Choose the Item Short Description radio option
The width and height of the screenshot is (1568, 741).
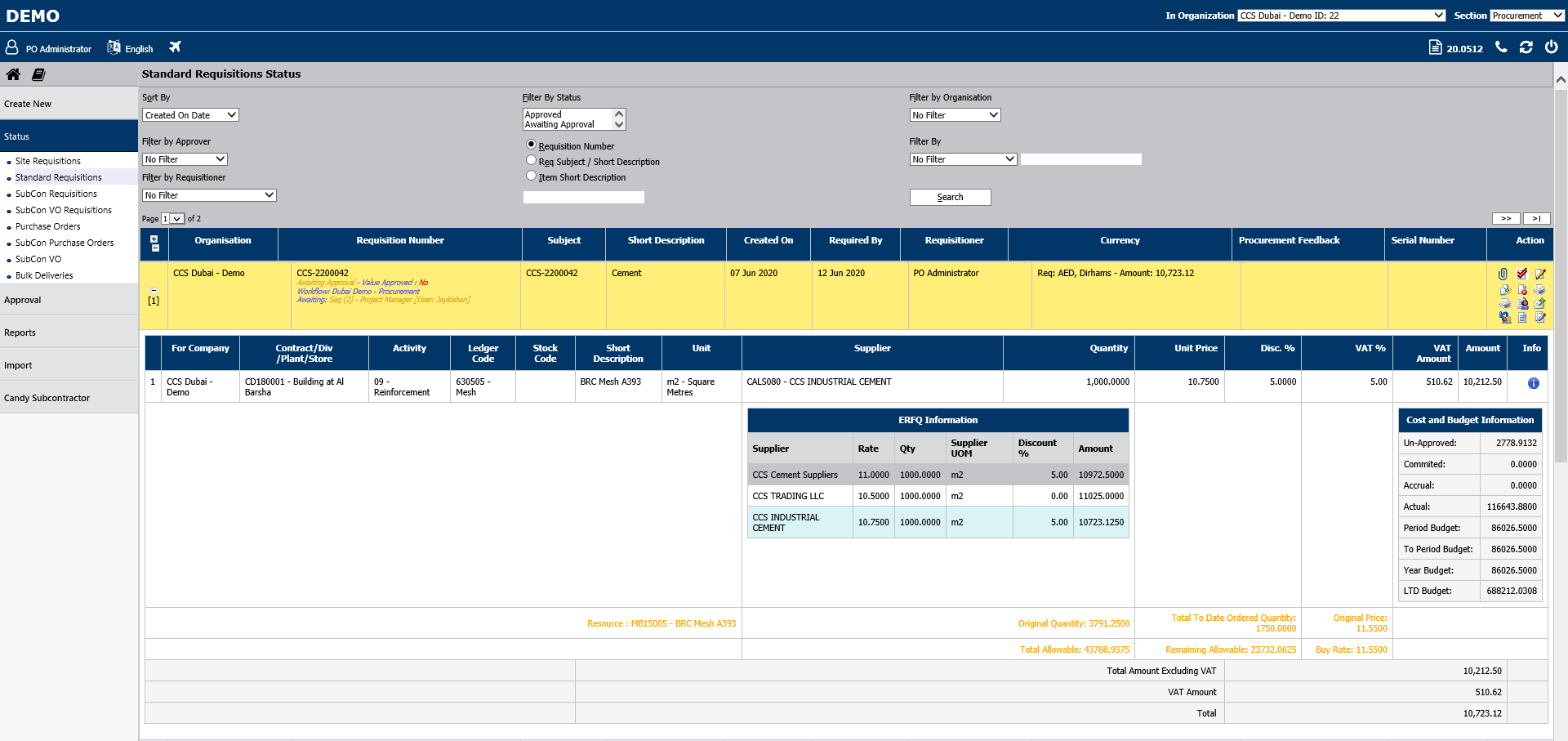point(532,176)
